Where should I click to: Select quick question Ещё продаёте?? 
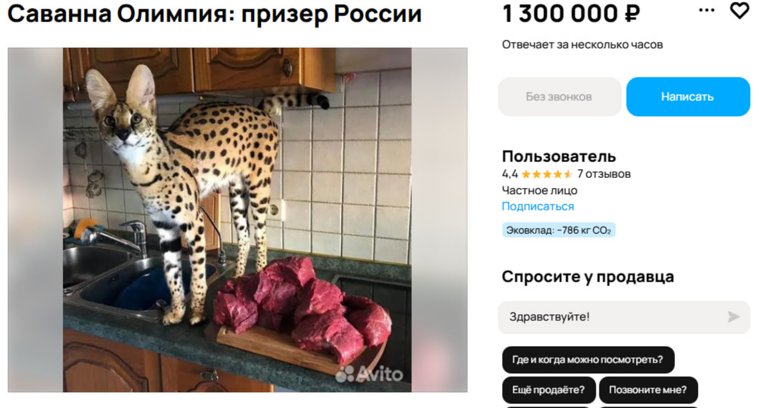549,390
